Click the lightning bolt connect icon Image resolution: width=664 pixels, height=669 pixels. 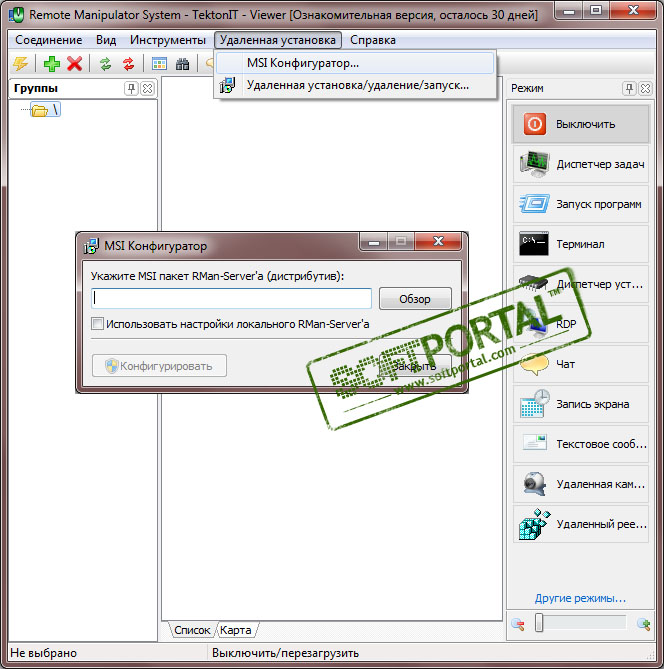click(x=20, y=64)
